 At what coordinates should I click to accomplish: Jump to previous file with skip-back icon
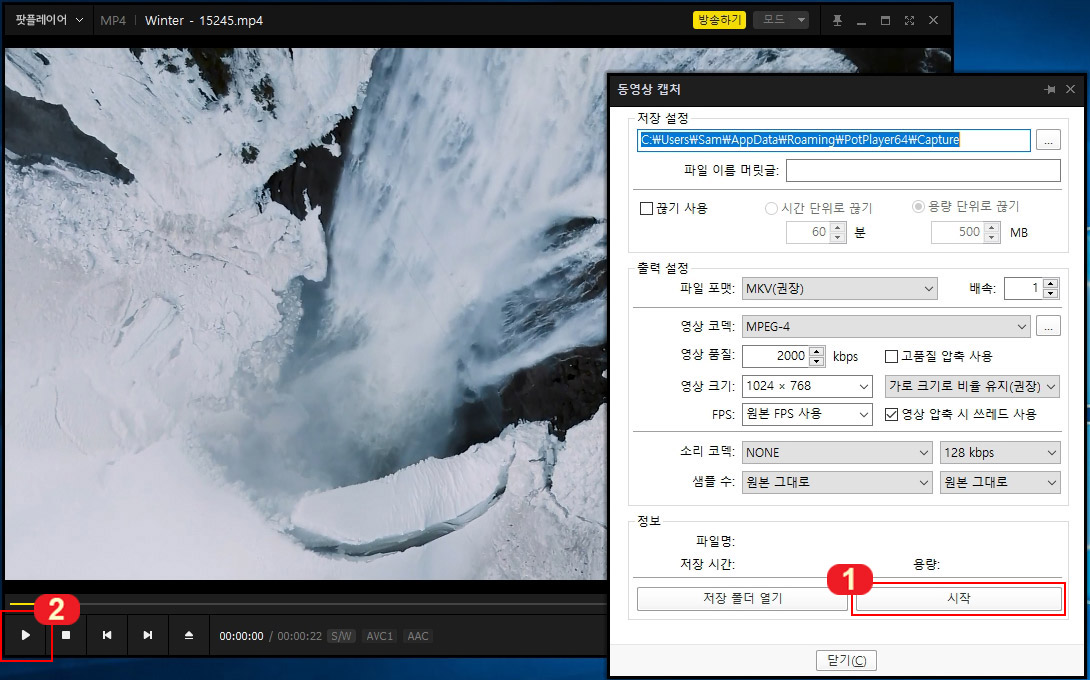coord(107,635)
